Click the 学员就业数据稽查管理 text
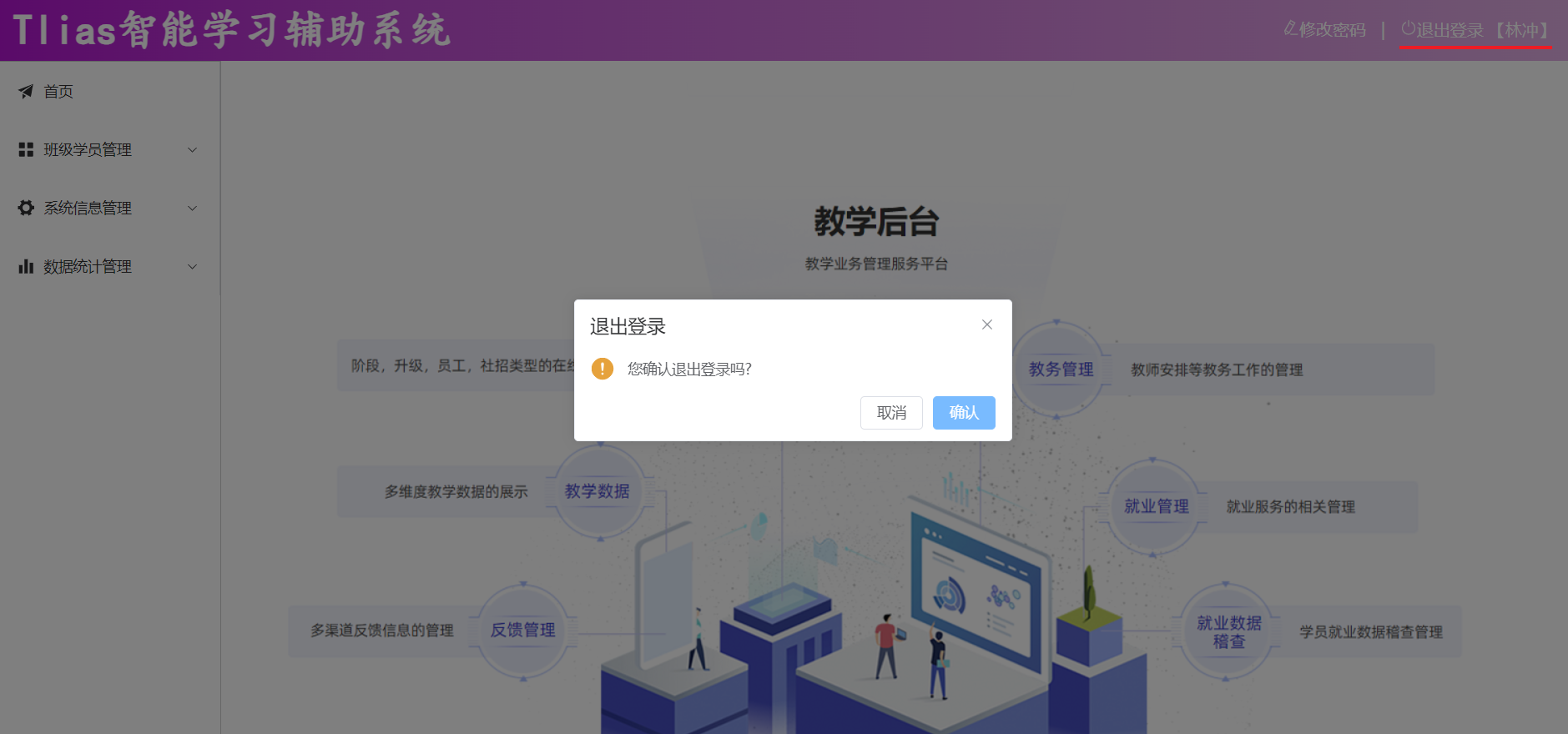 1371,632
